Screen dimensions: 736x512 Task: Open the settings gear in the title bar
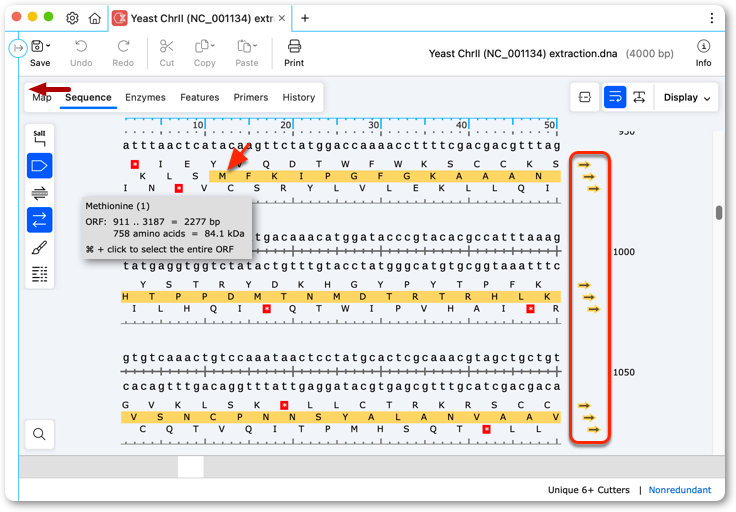click(72, 18)
